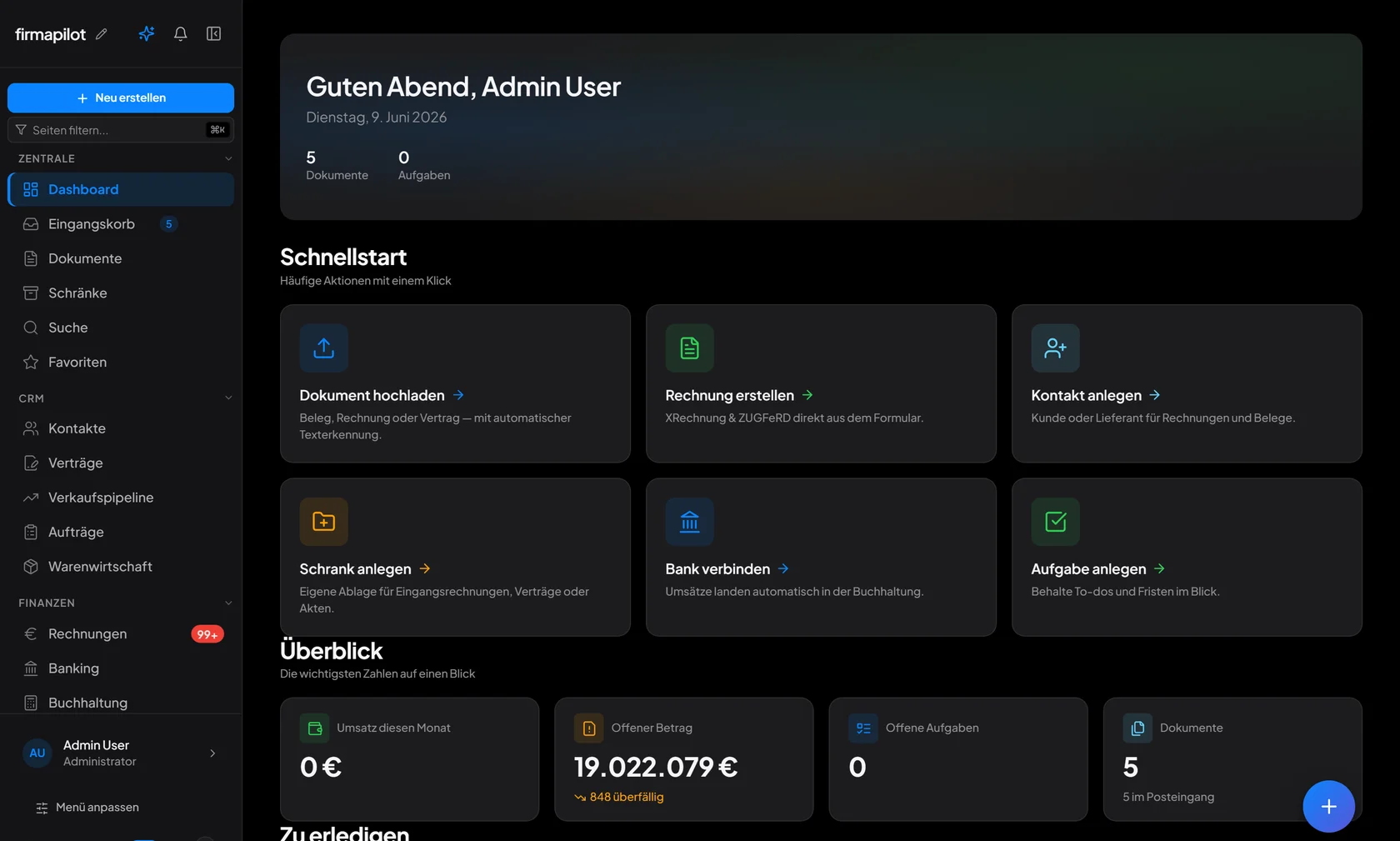This screenshot has width=1400, height=841.
Task: Click the upload icon on Dokument hochladen card
Action: (324, 348)
